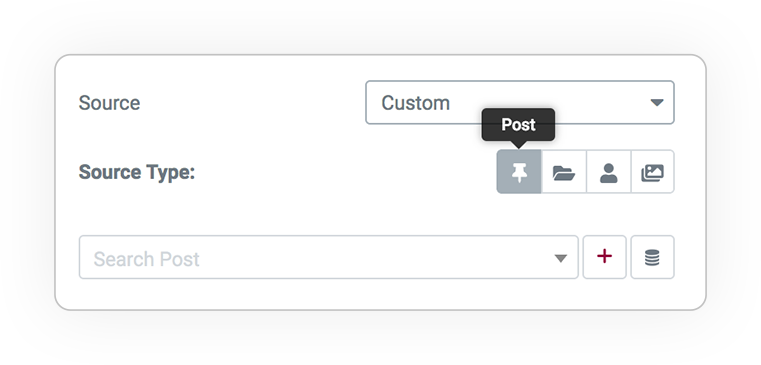Click the red plus add icon
The height and width of the screenshot is (365, 761).
point(604,256)
